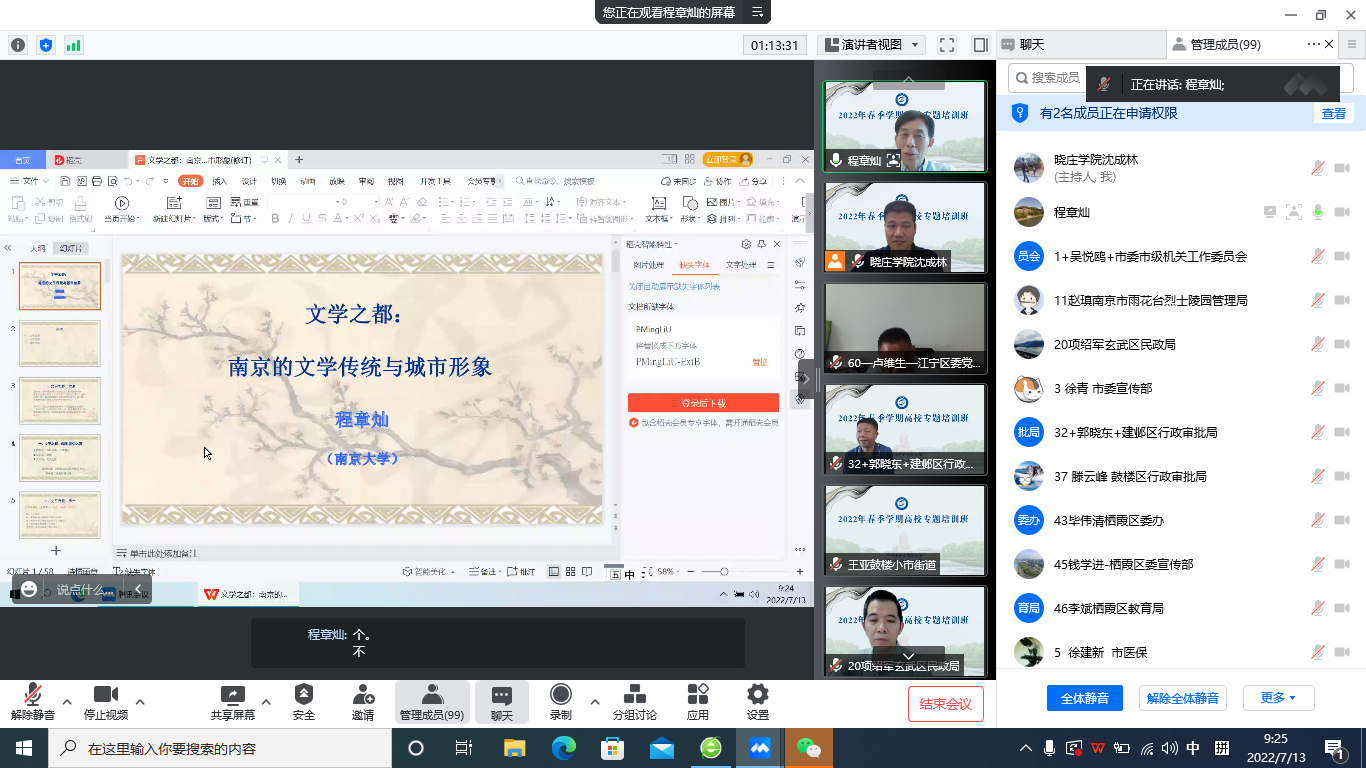Open the 更多 dropdown in member panel
1366x768 pixels.
click(x=1278, y=698)
